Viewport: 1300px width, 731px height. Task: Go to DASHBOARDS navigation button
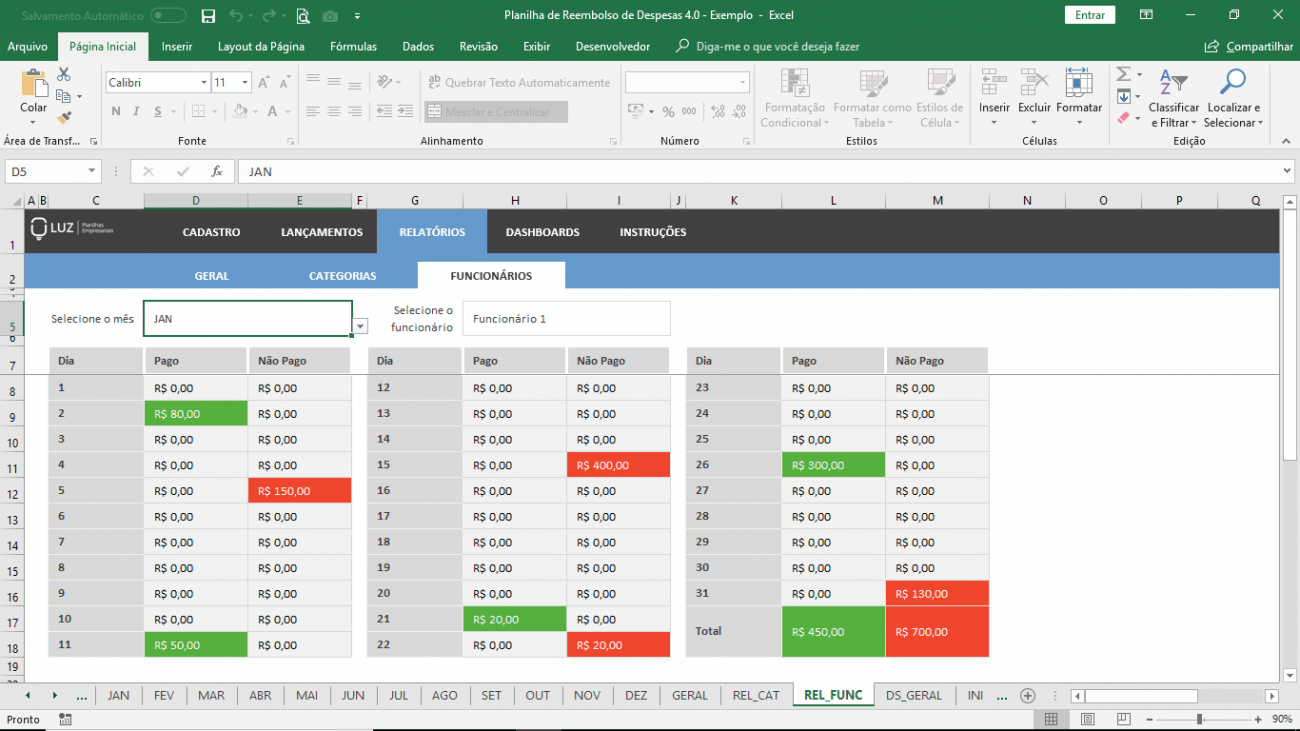pos(542,232)
